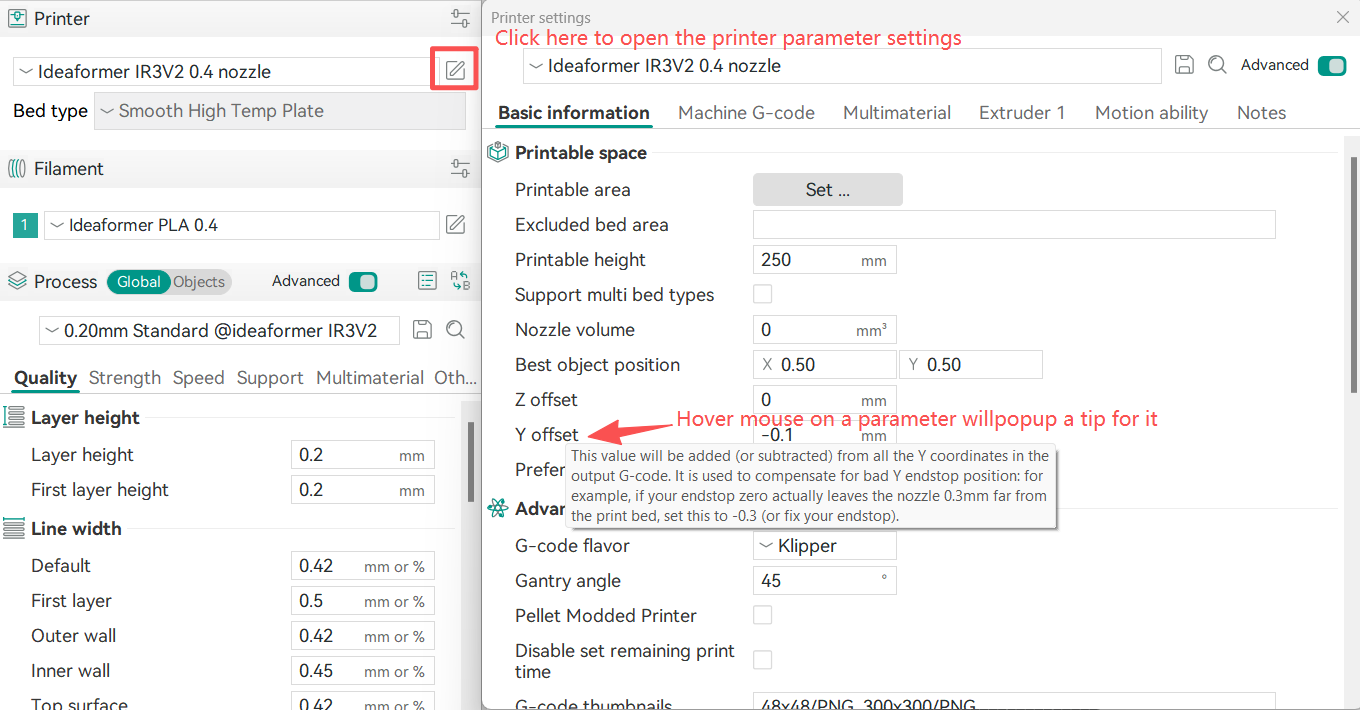1360x710 pixels.
Task: Open printer section settings sliders icon
Action: (460, 18)
